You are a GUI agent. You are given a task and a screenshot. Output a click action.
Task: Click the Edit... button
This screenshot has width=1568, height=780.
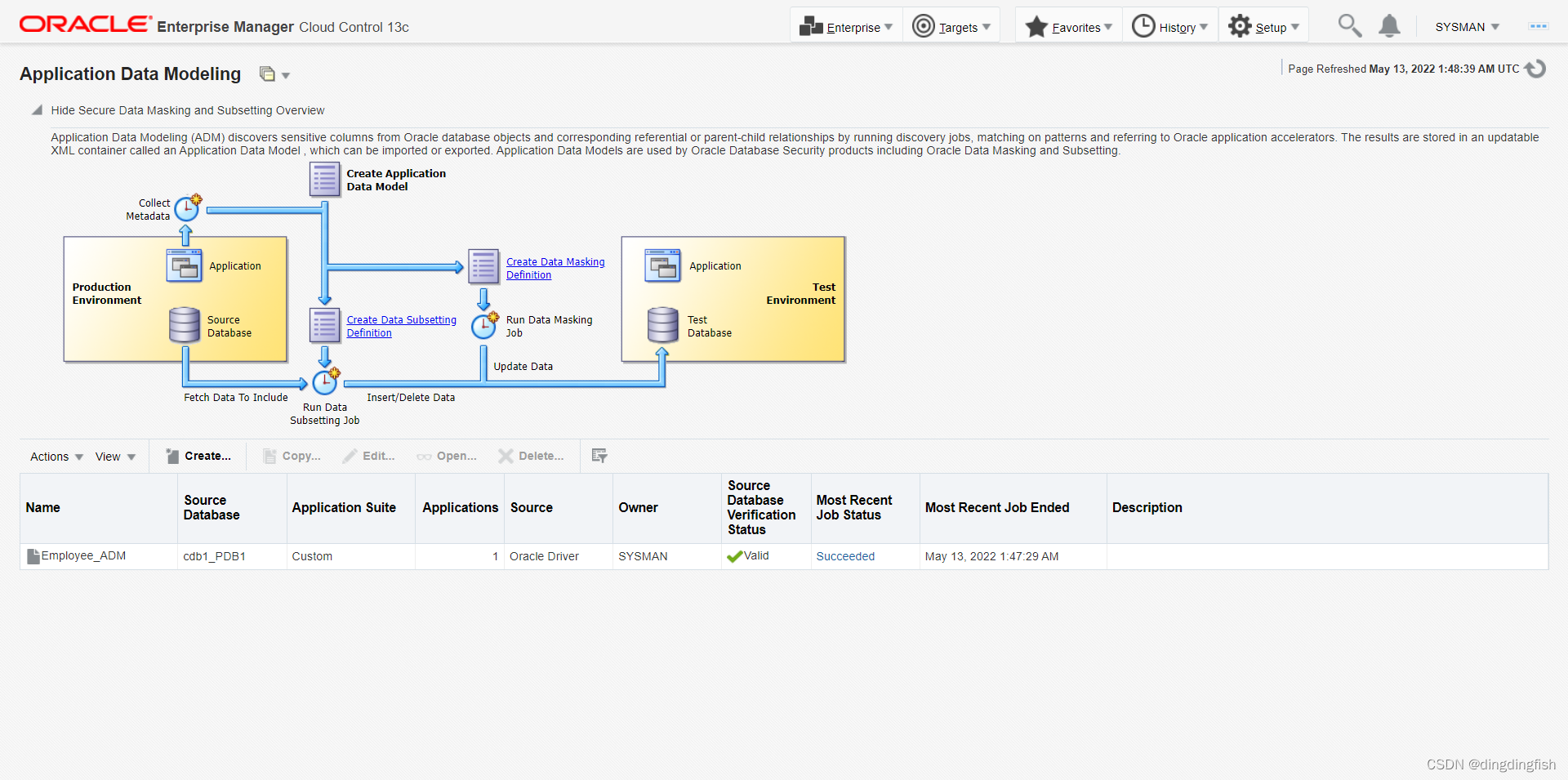pos(368,456)
